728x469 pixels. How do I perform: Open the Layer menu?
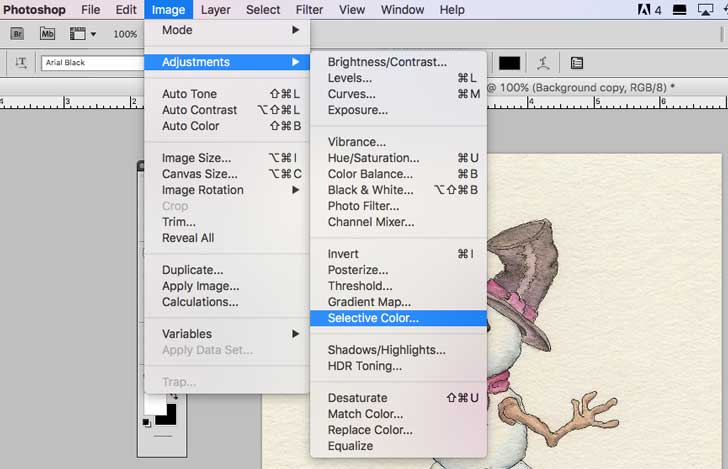215,10
